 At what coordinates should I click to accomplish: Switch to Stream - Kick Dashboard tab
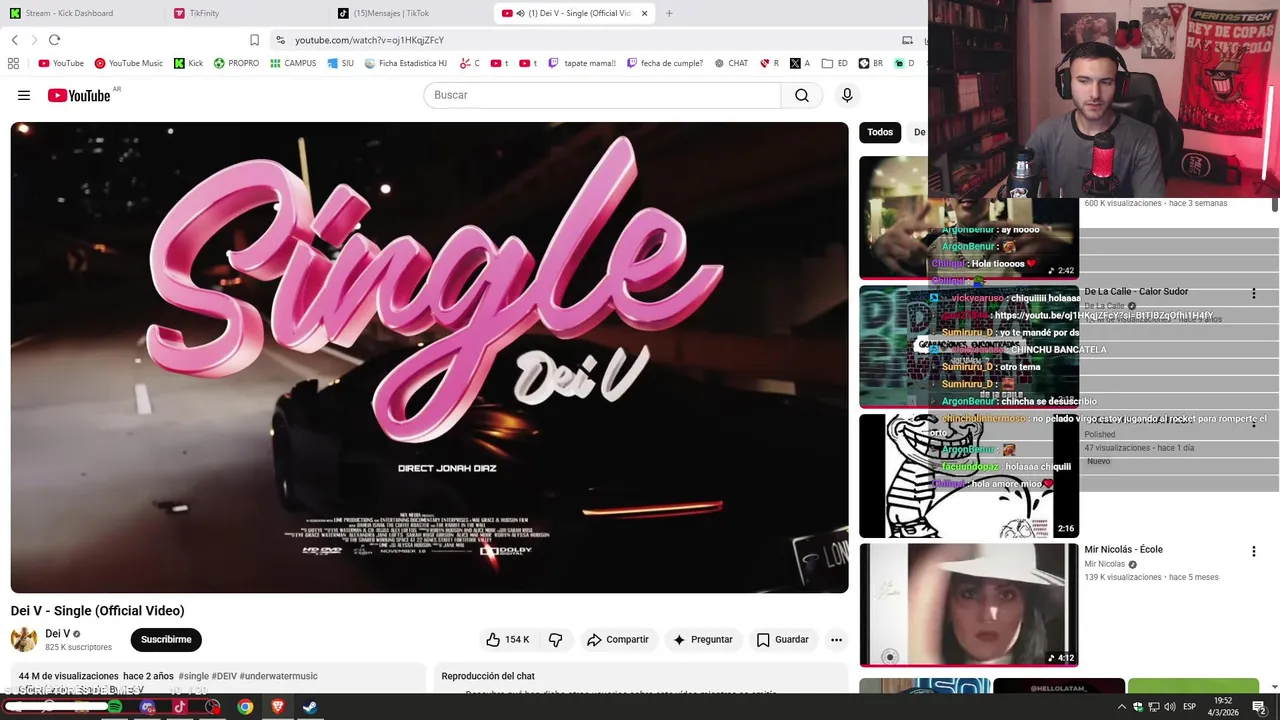click(x=82, y=13)
